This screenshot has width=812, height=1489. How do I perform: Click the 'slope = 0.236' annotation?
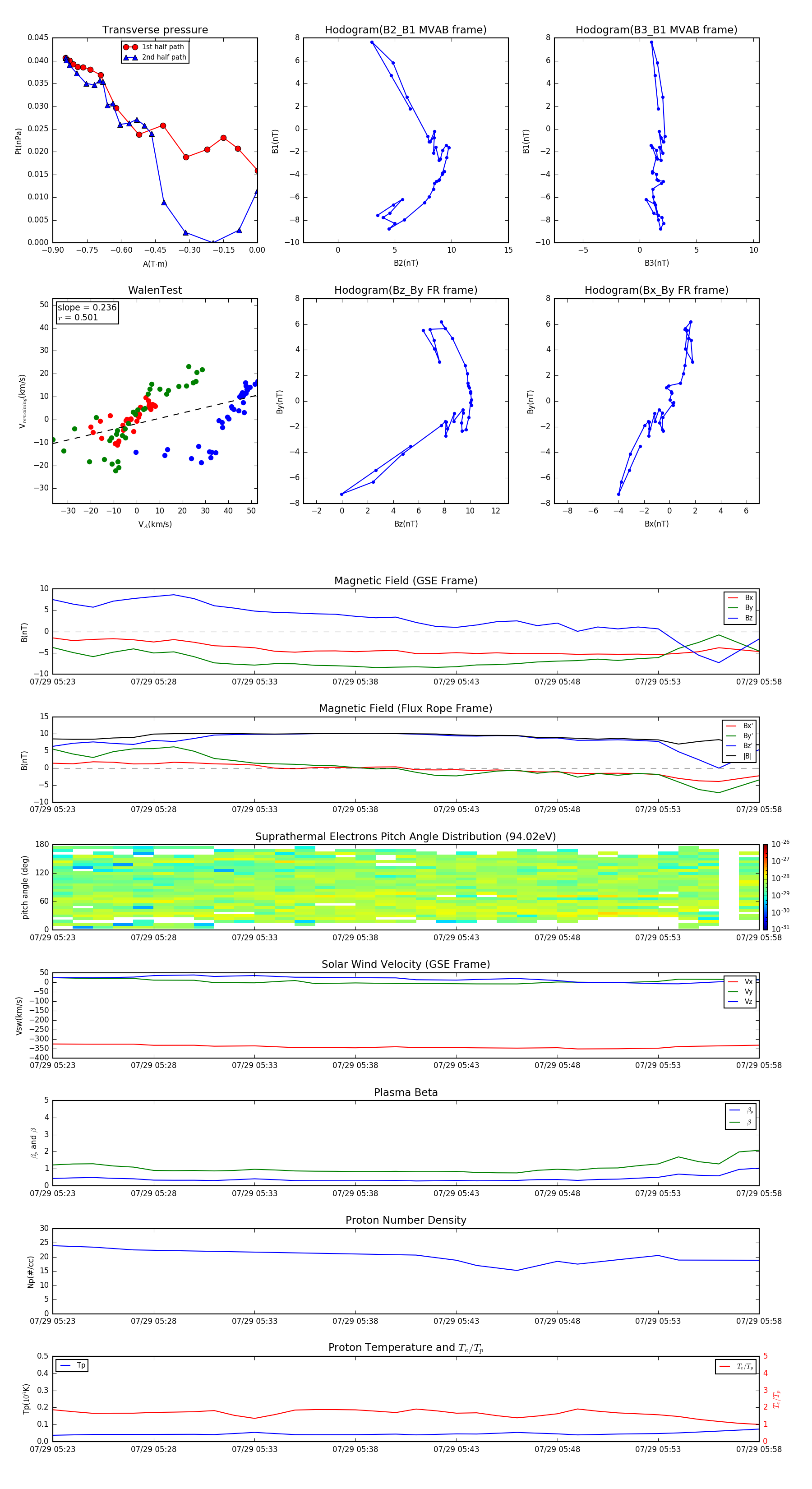pyautogui.click(x=87, y=308)
